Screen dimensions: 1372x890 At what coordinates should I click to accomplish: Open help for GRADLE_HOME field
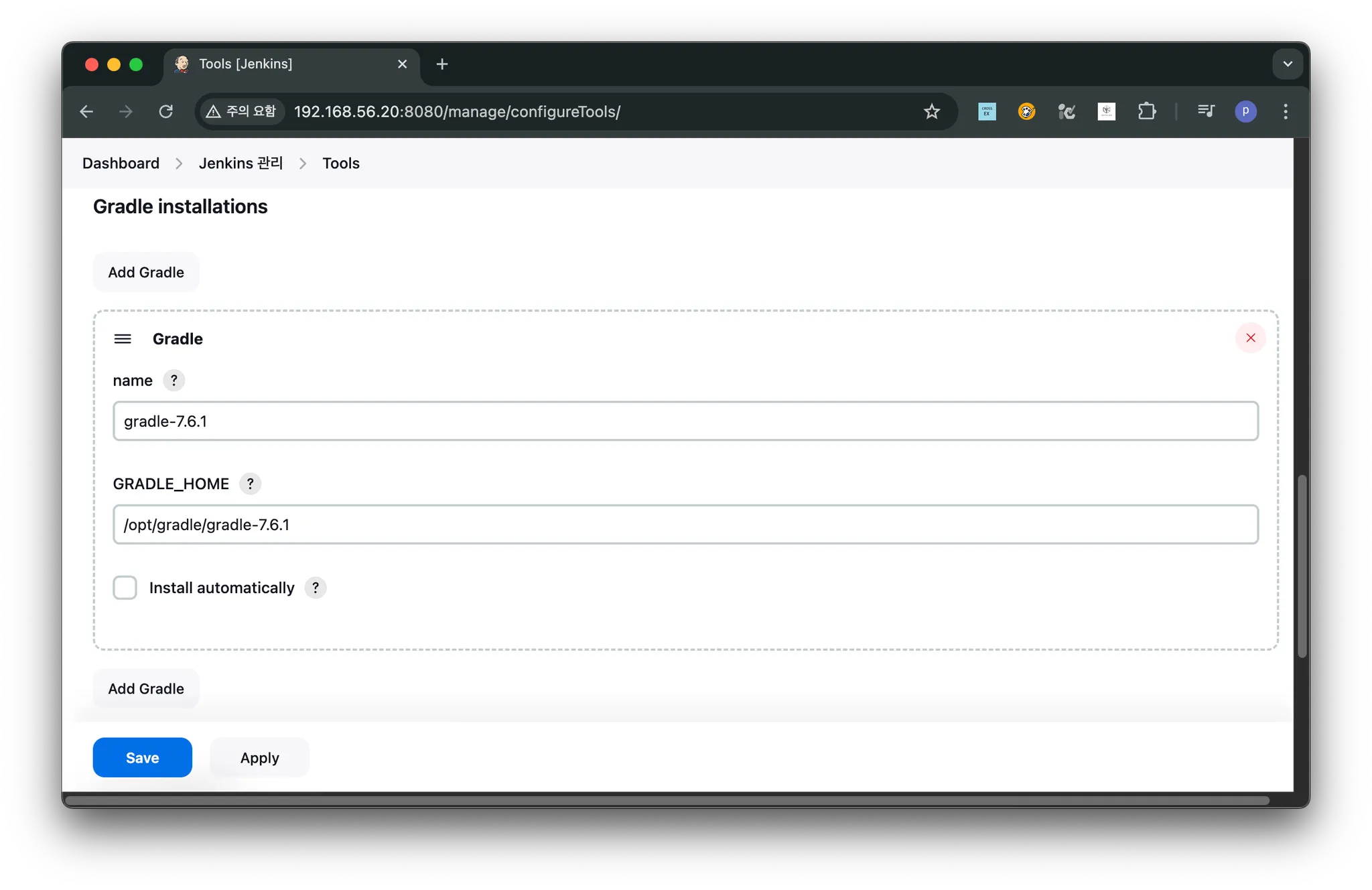click(x=250, y=484)
